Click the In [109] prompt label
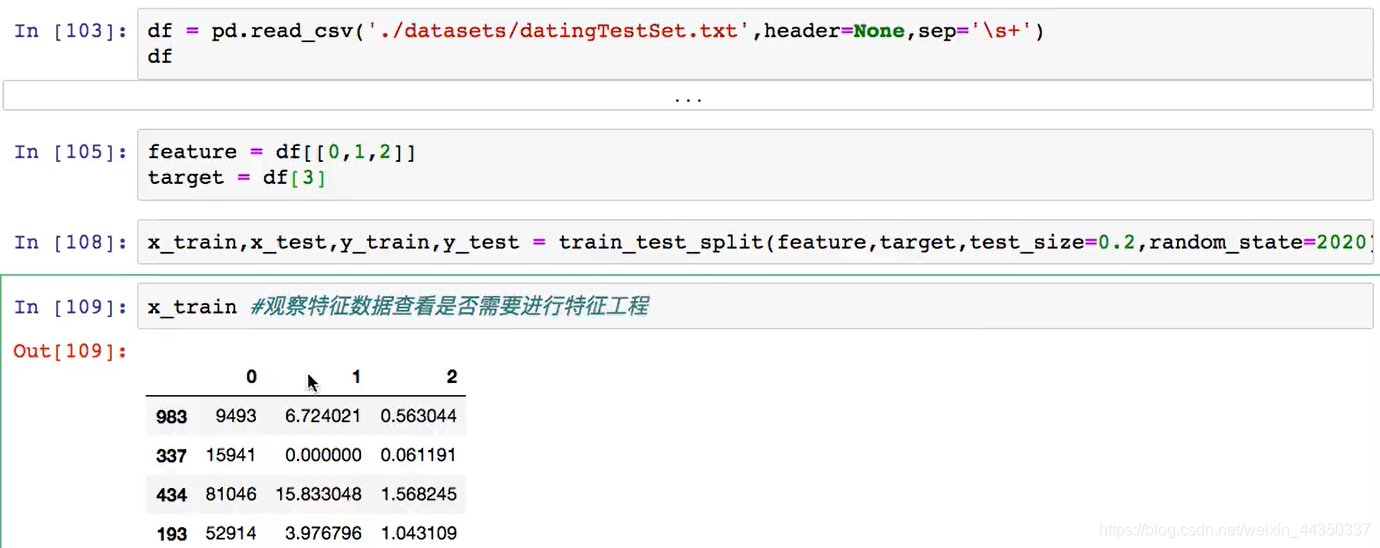Image resolution: width=1380 pixels, height=548 pixels. [71, 306]
